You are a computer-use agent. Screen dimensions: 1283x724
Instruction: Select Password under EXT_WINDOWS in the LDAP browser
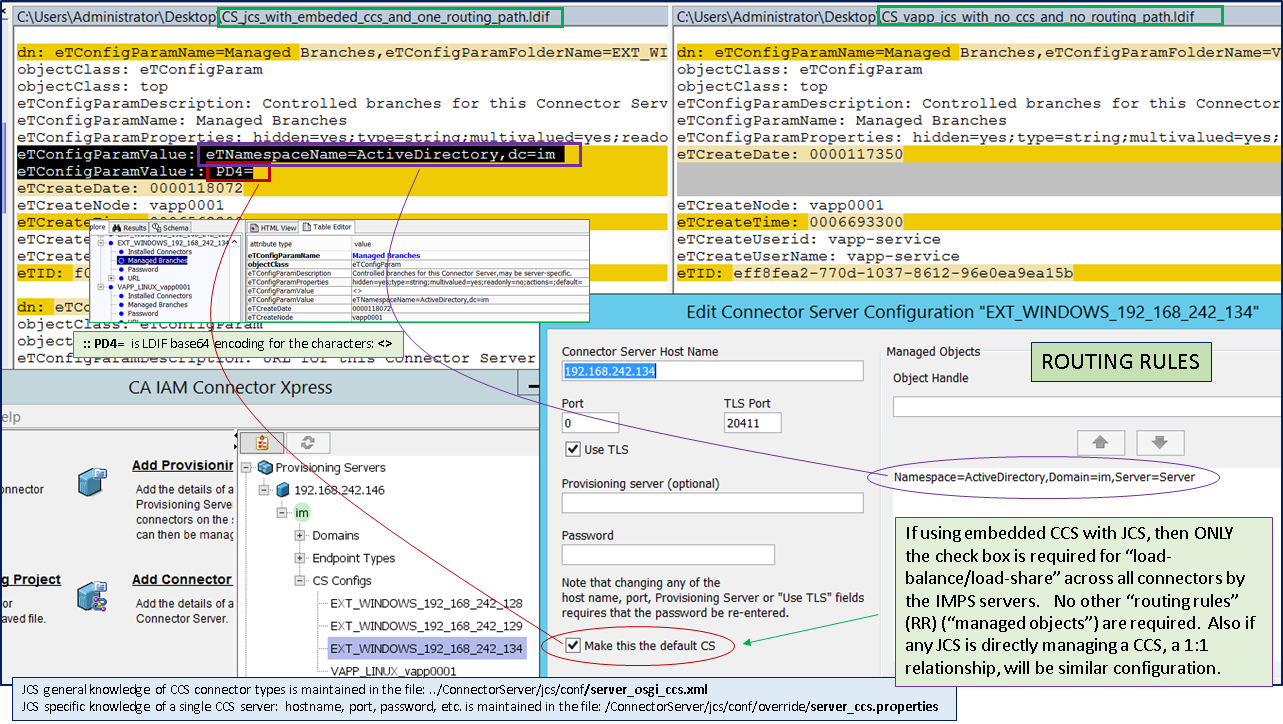click(143, 269)
